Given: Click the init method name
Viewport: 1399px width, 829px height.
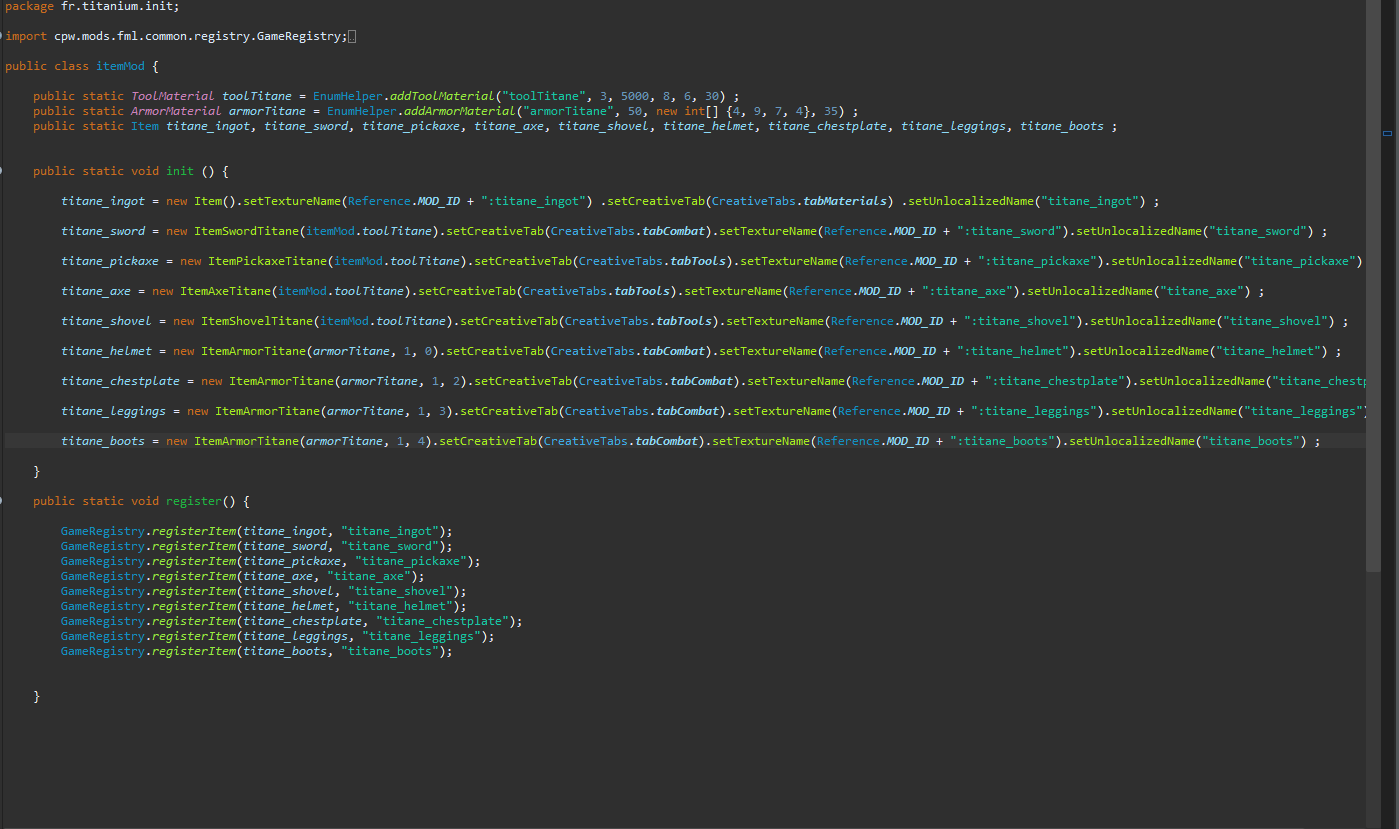Looking at the screenshot, I should click(180, 171).
